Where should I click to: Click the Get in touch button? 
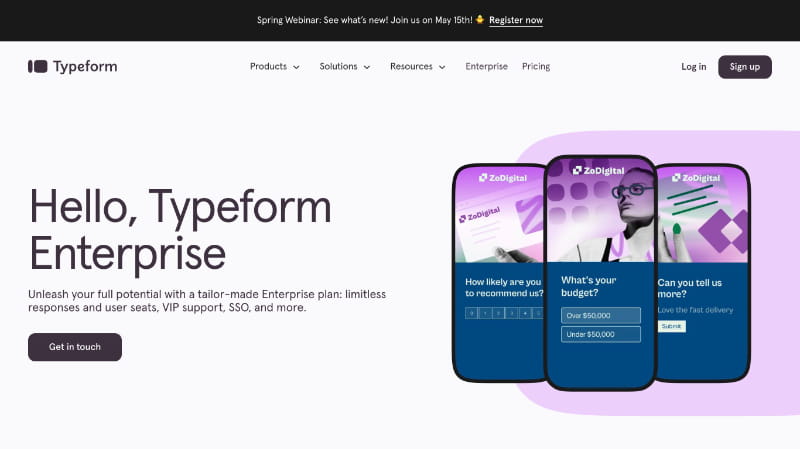(75, 347)
